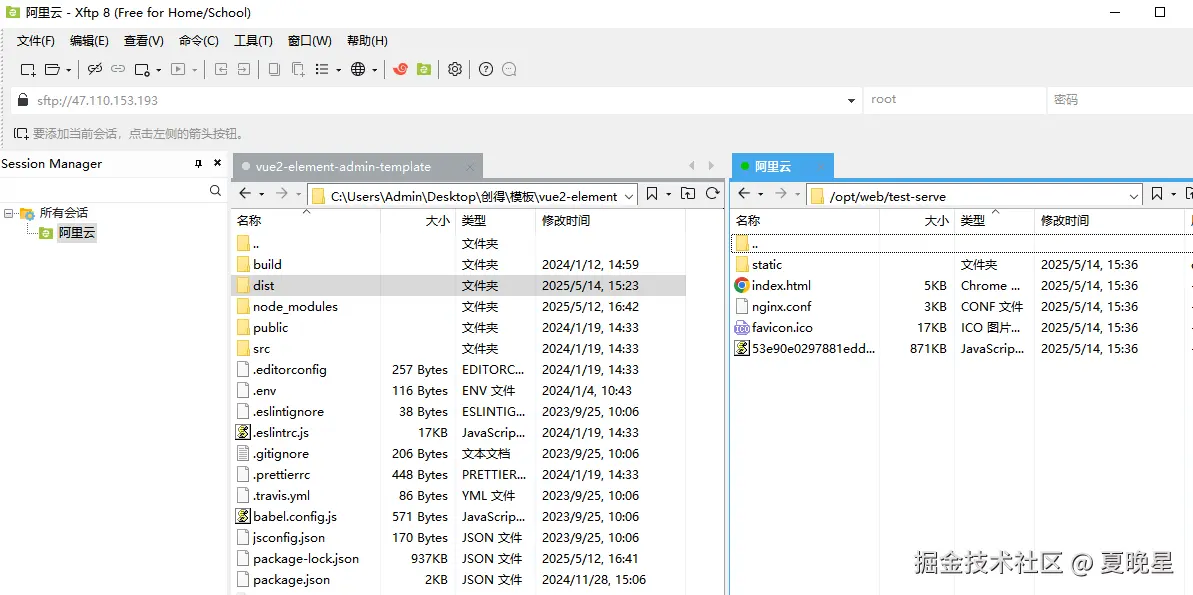Image resolution: width=1193 pixels, height=595 pixels.
Task: Click the local pane up-folder icon
Action: click(x=688, y=194)
